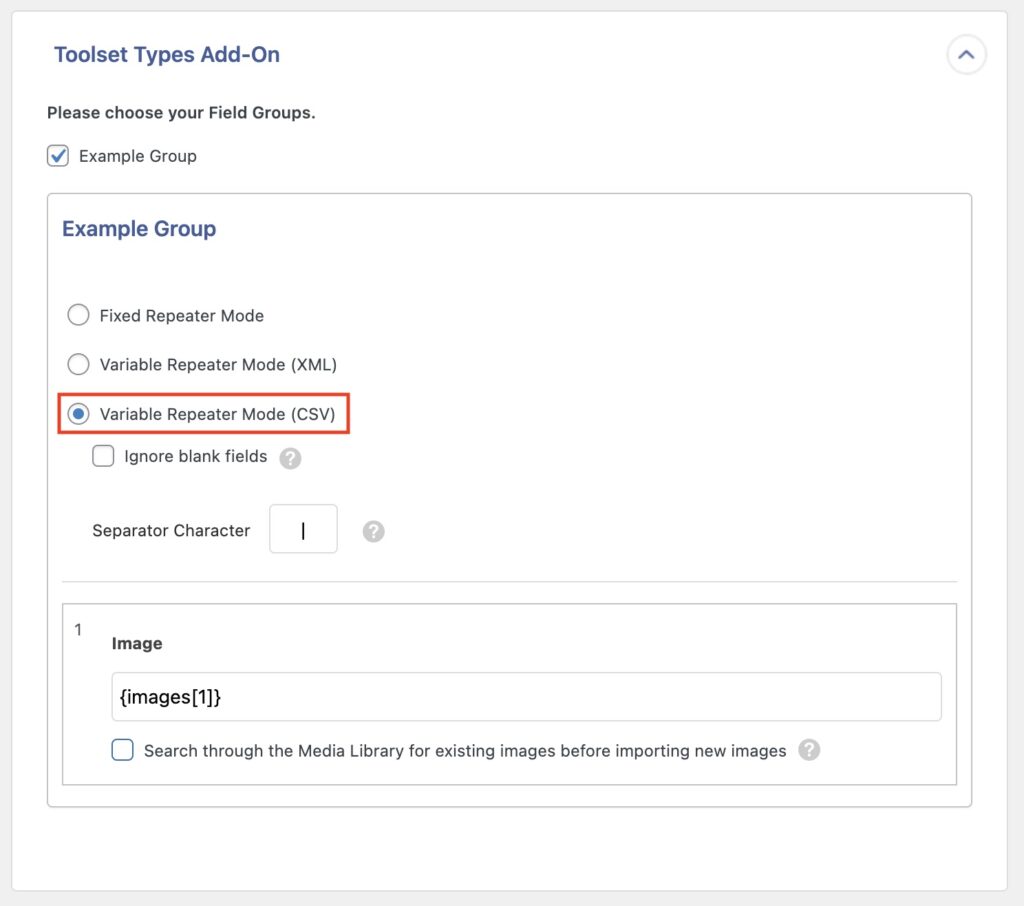The width and height of the screenshot is (1024, 906).
Task: Click the Toolset Types Add-On heading
Action: click(167, 55)
